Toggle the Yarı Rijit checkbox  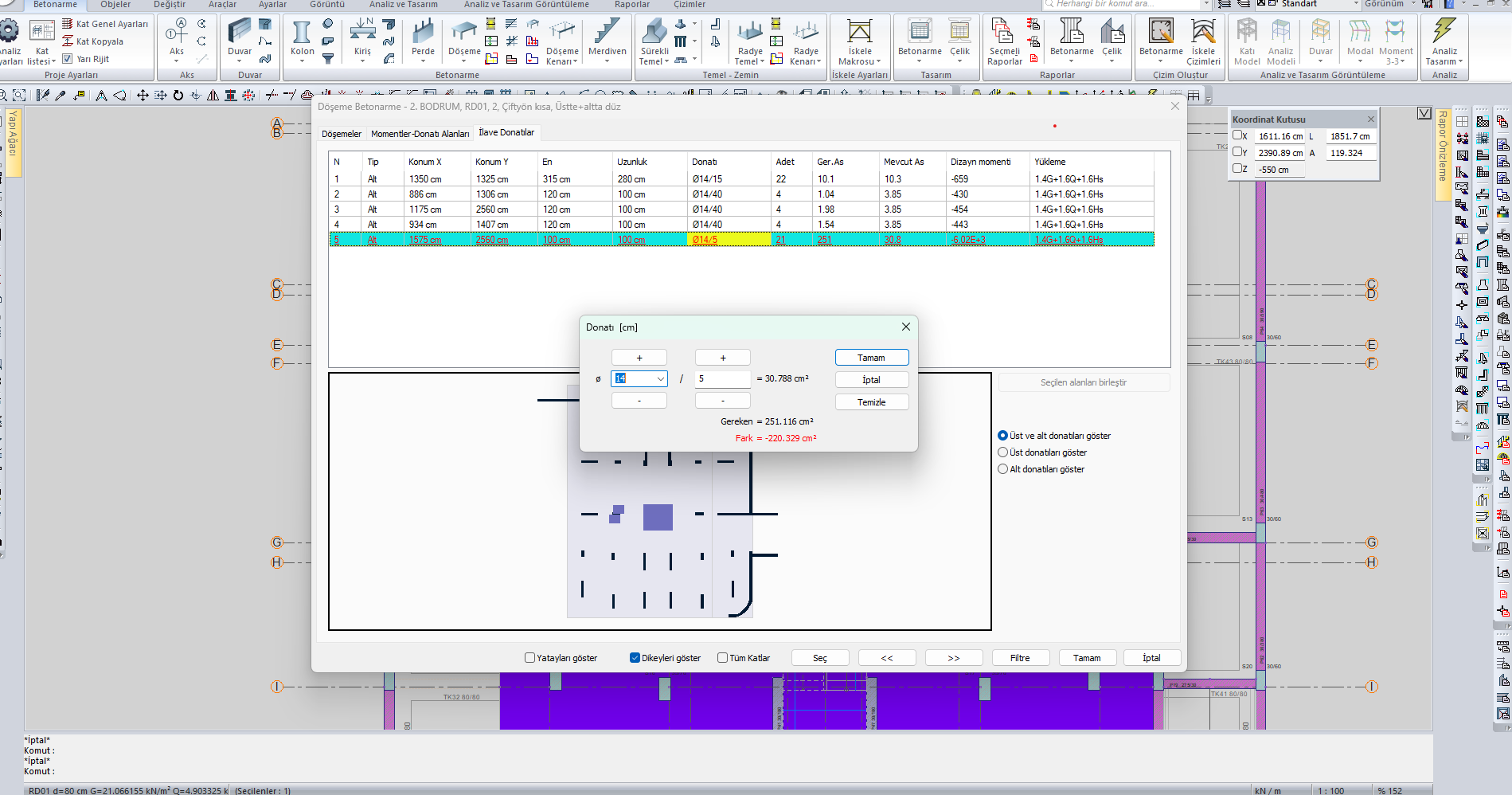[68, 59]
